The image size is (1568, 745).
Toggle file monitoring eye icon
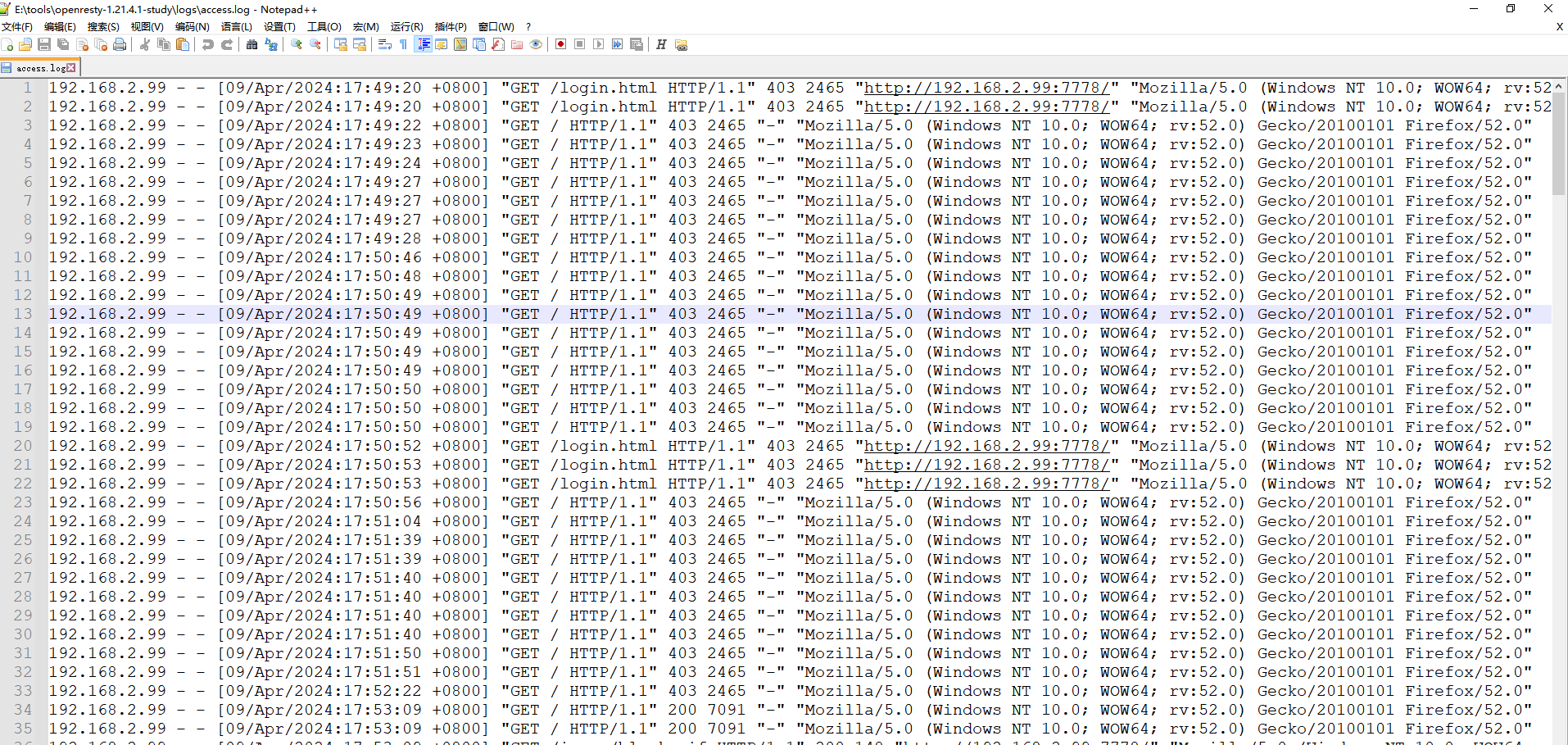[536, 44]
